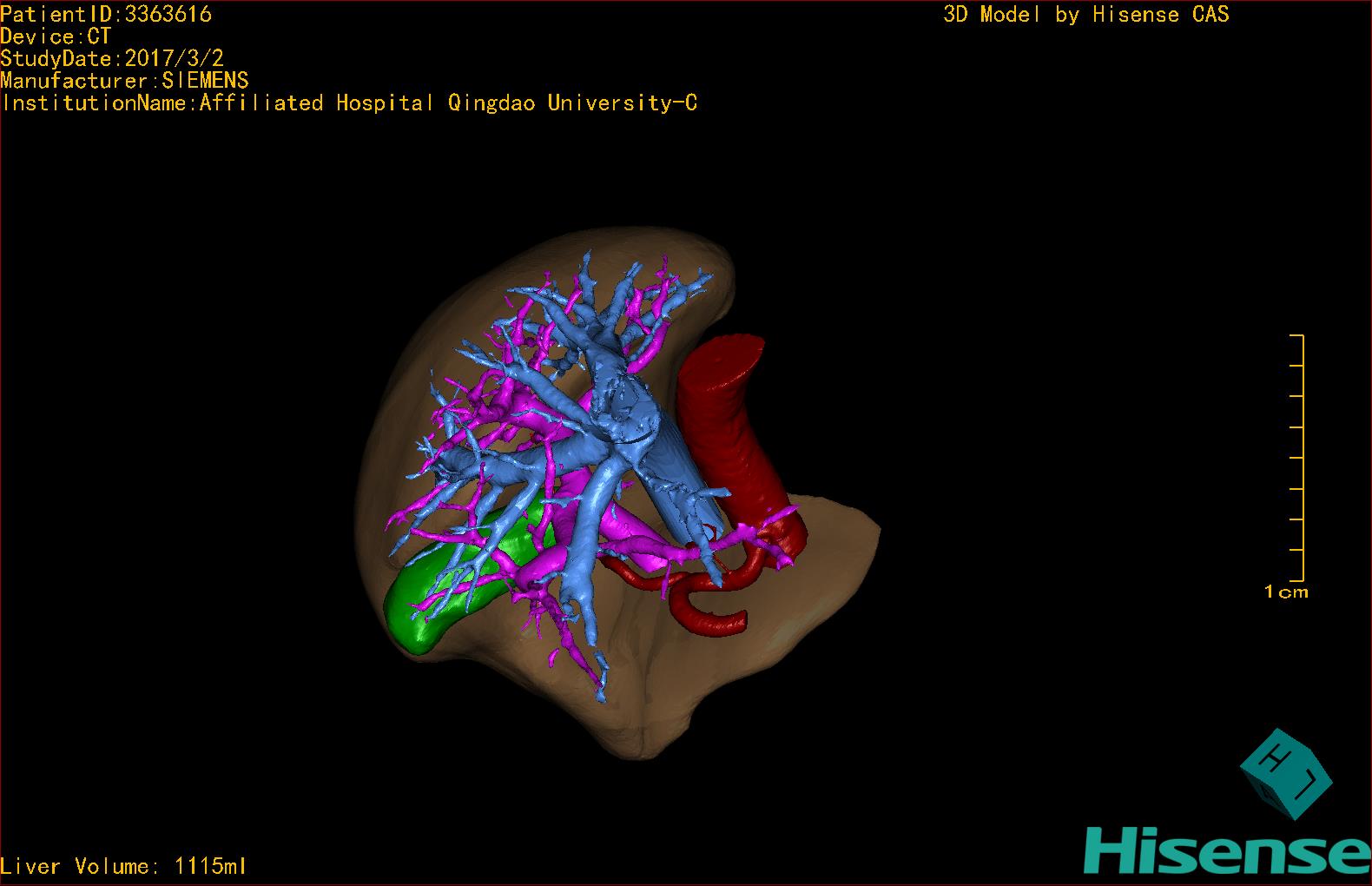Screen dimensions: 1372x886
Task: Click the StudyDate 2017/3/2 label
Action: pyautogui.click(x=112, y=59)
